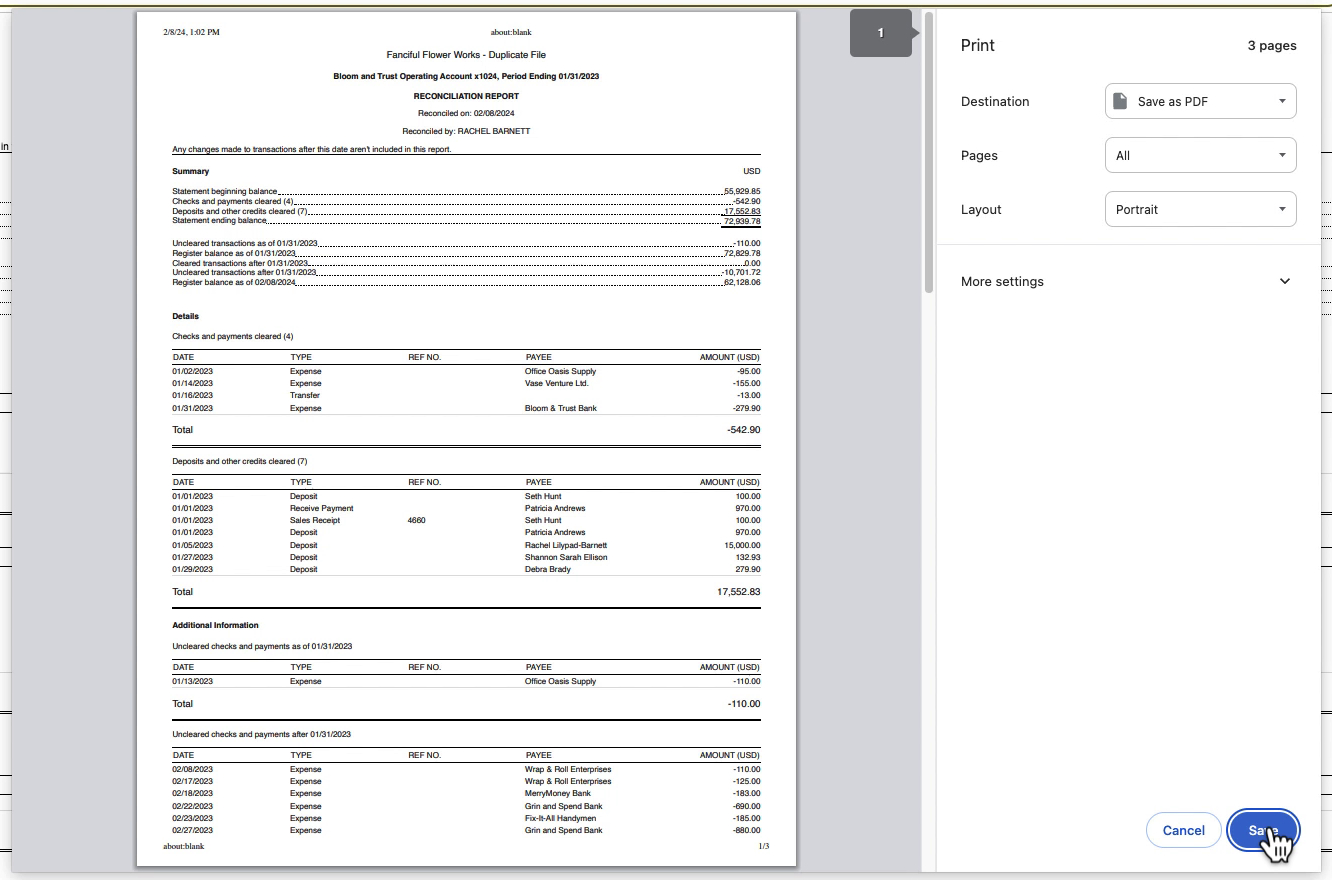
Task: Click the Save button
Action: pyautogui.click(x=1263, y=830)
